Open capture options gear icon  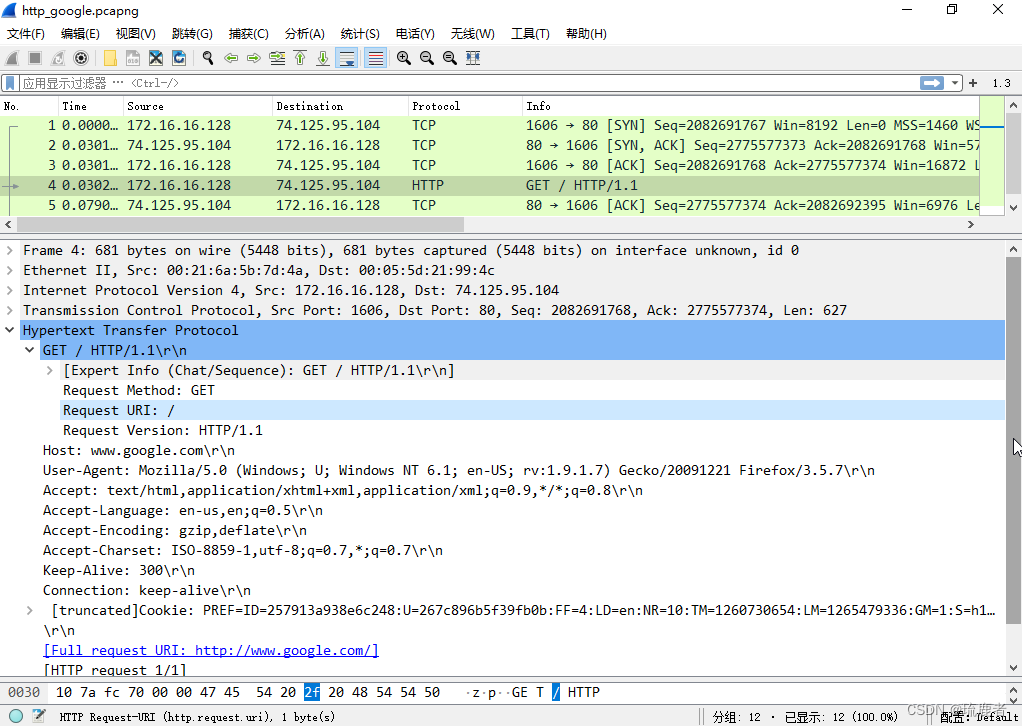(x=81, y=58)
